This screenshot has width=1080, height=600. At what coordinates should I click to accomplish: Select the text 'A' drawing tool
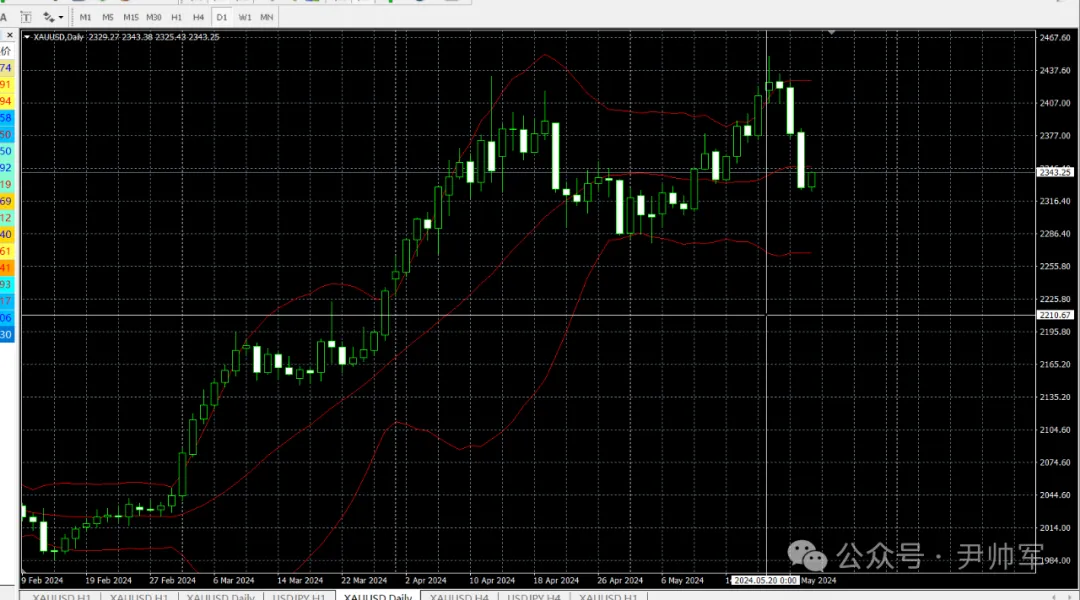(x=4, y=17)
